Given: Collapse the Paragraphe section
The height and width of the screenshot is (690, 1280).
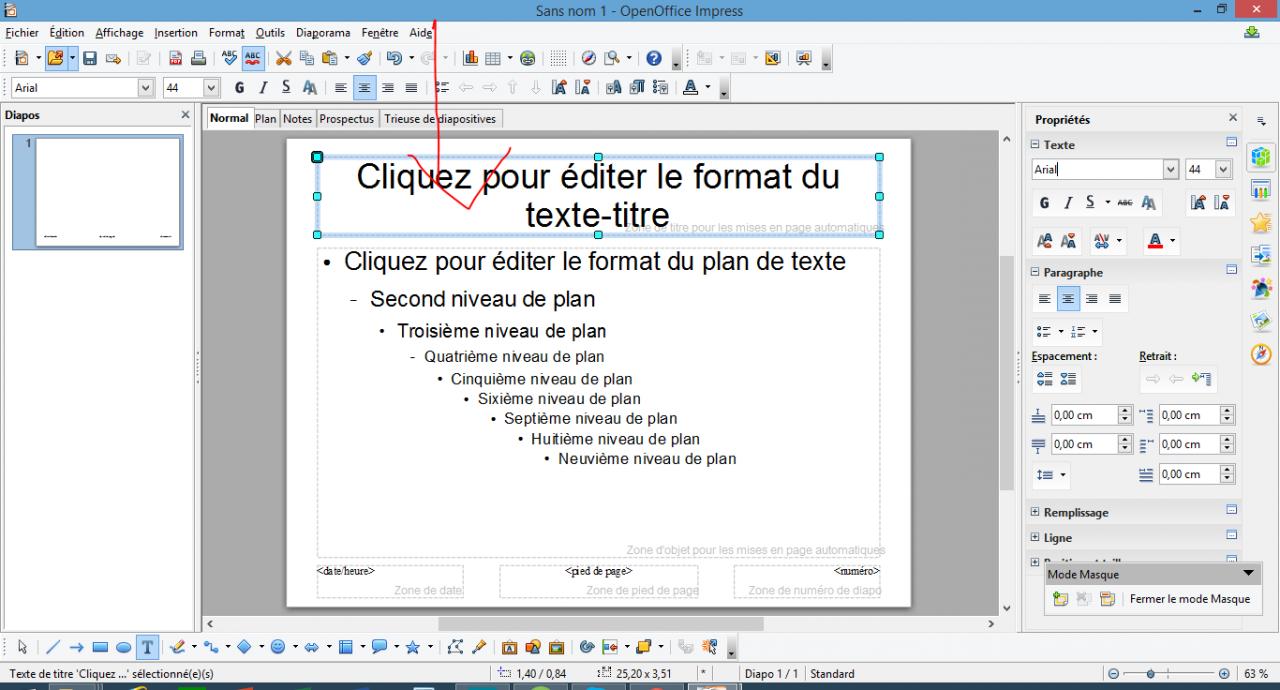Looking at the screenshot, I should pyautogui.click(x=1035, y=272).
